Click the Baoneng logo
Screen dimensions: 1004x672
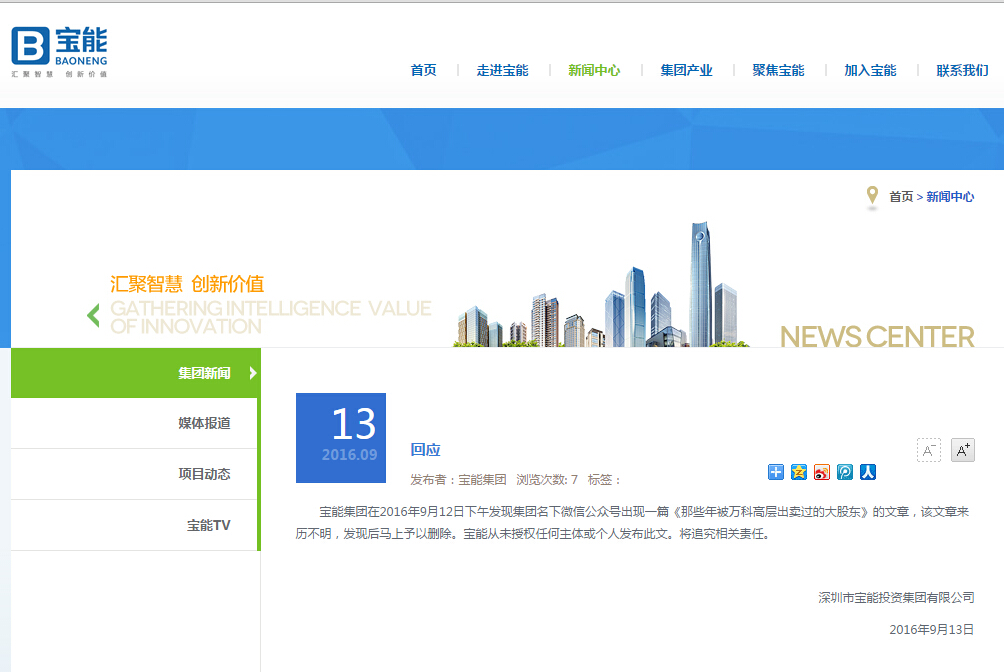[x=59, y=52]
